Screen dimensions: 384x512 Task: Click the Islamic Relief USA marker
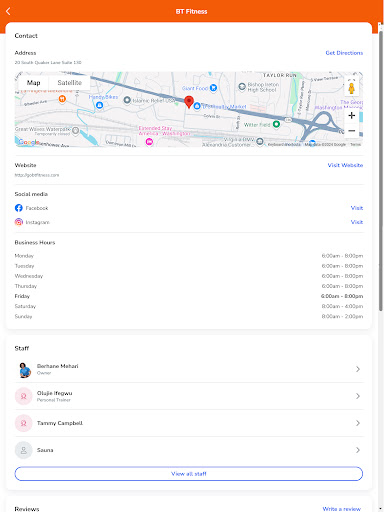pos(127,100)
